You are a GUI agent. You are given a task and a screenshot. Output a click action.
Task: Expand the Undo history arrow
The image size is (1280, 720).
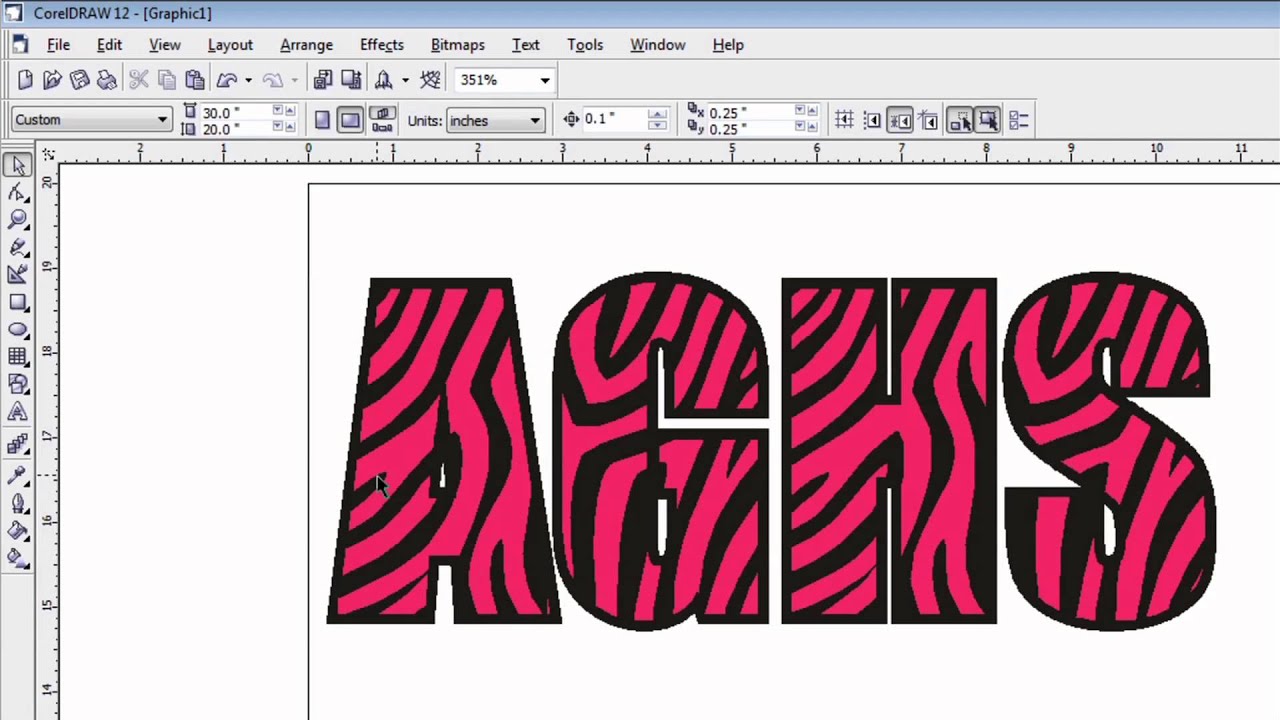point(247,80)
